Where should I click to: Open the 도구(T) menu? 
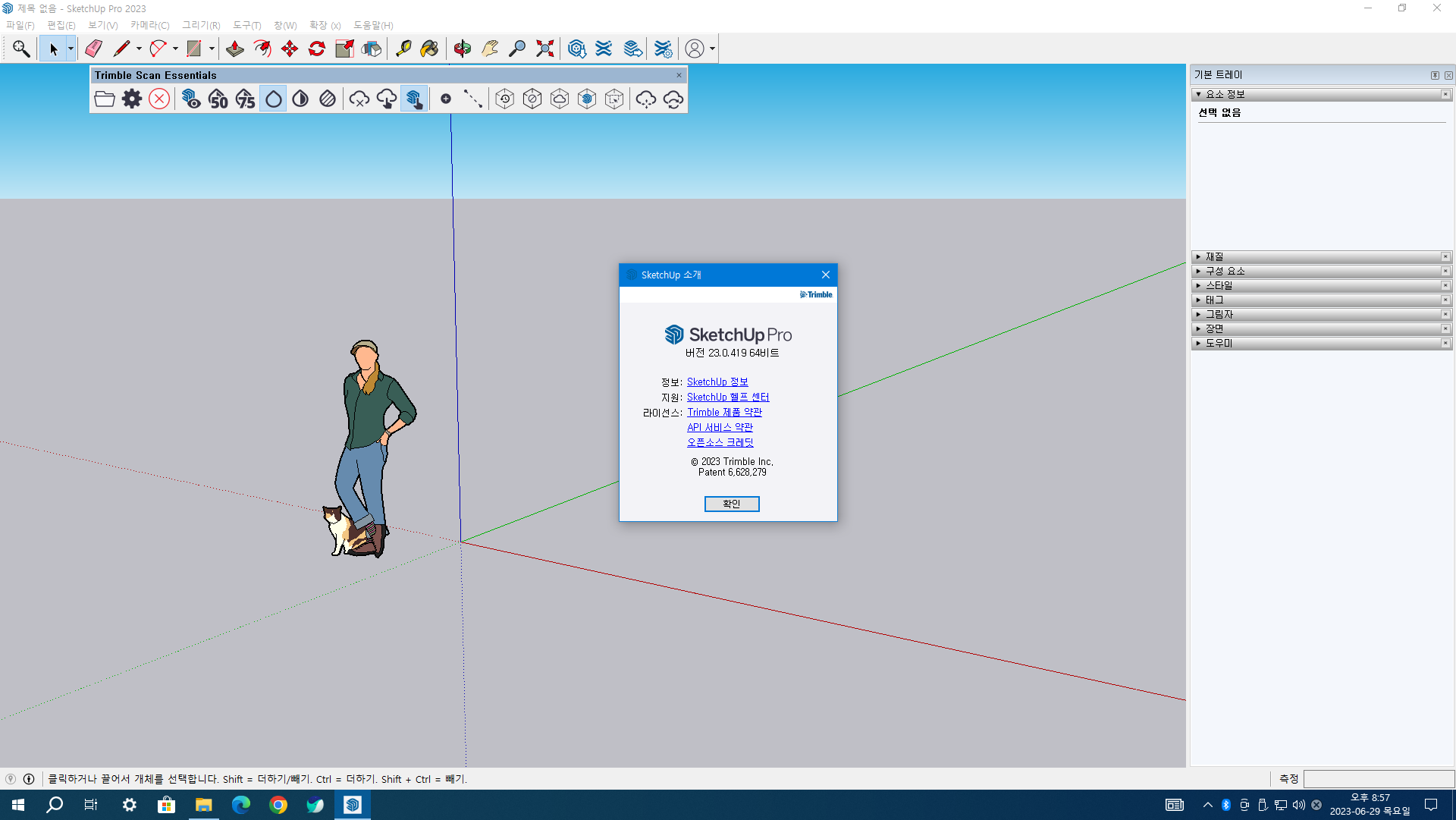click(x=246, y=25)
